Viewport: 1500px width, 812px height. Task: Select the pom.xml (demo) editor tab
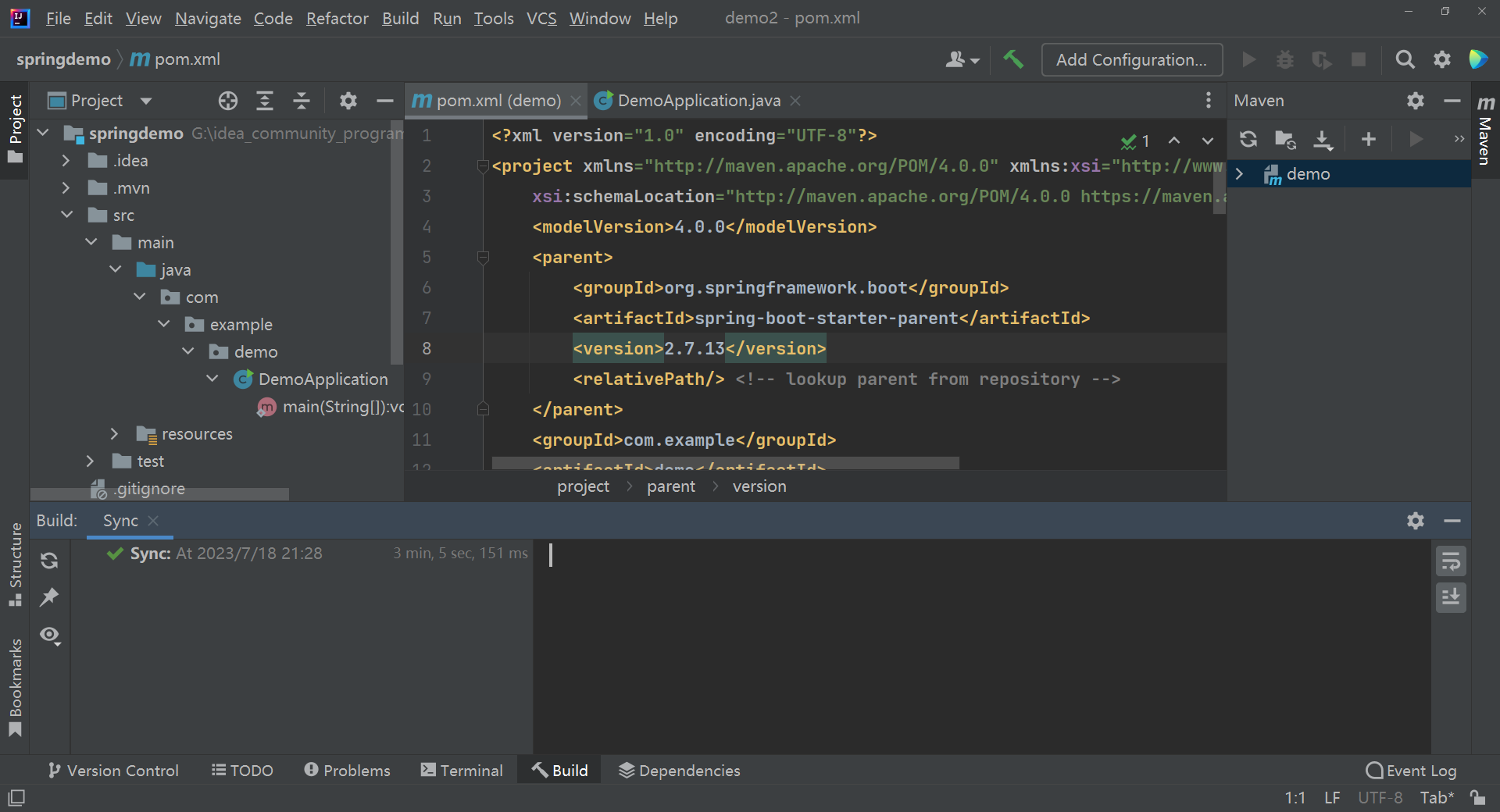click(x=498, y=101)
